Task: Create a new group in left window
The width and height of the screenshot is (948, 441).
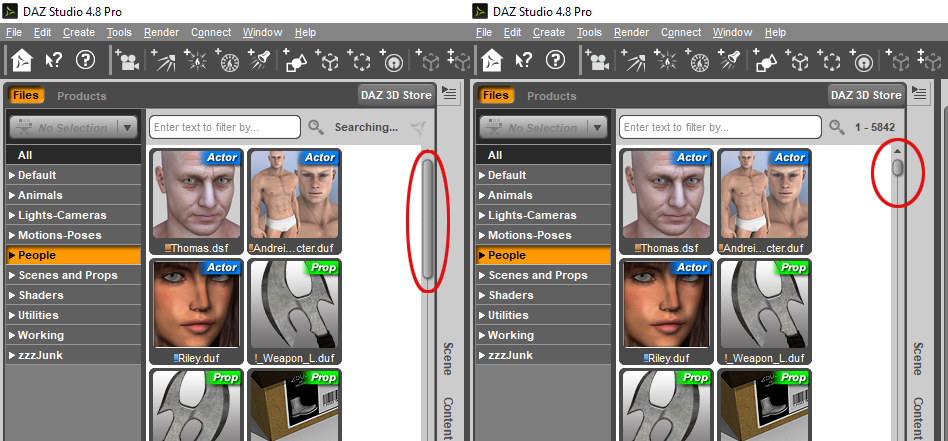Action: [361, 59]
